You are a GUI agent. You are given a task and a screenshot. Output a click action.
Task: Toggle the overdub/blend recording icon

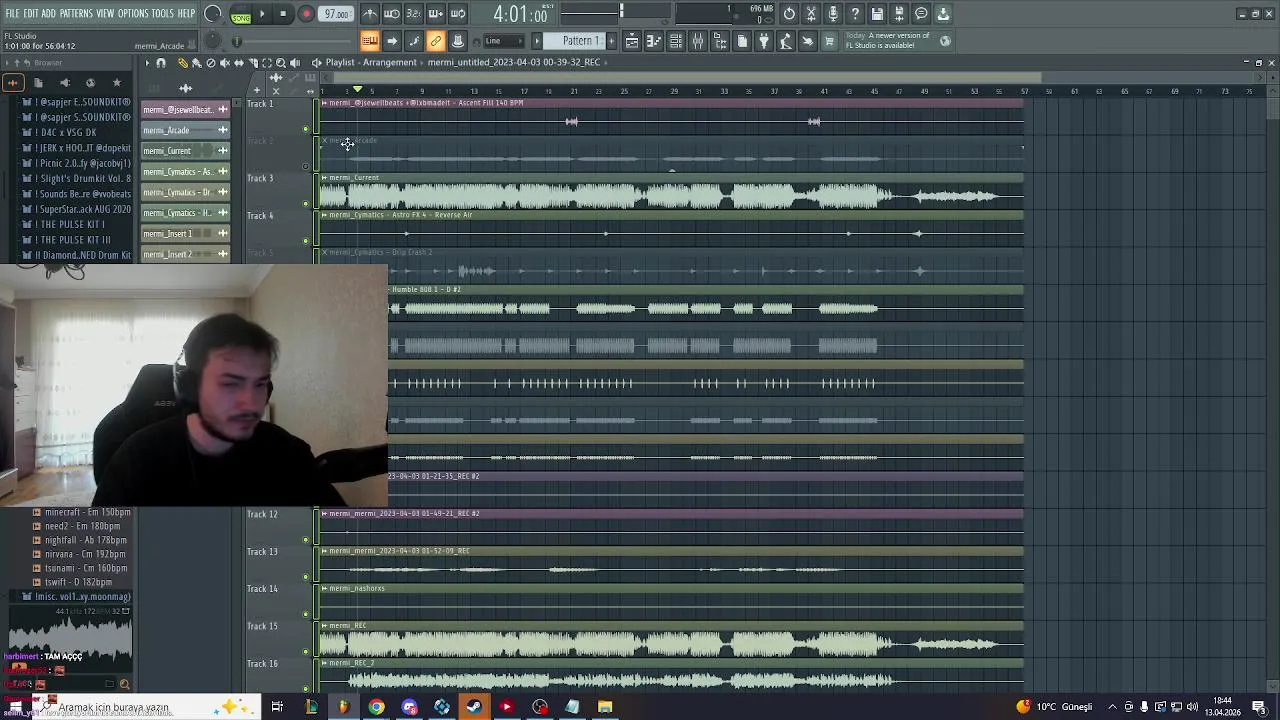point(436,14)
